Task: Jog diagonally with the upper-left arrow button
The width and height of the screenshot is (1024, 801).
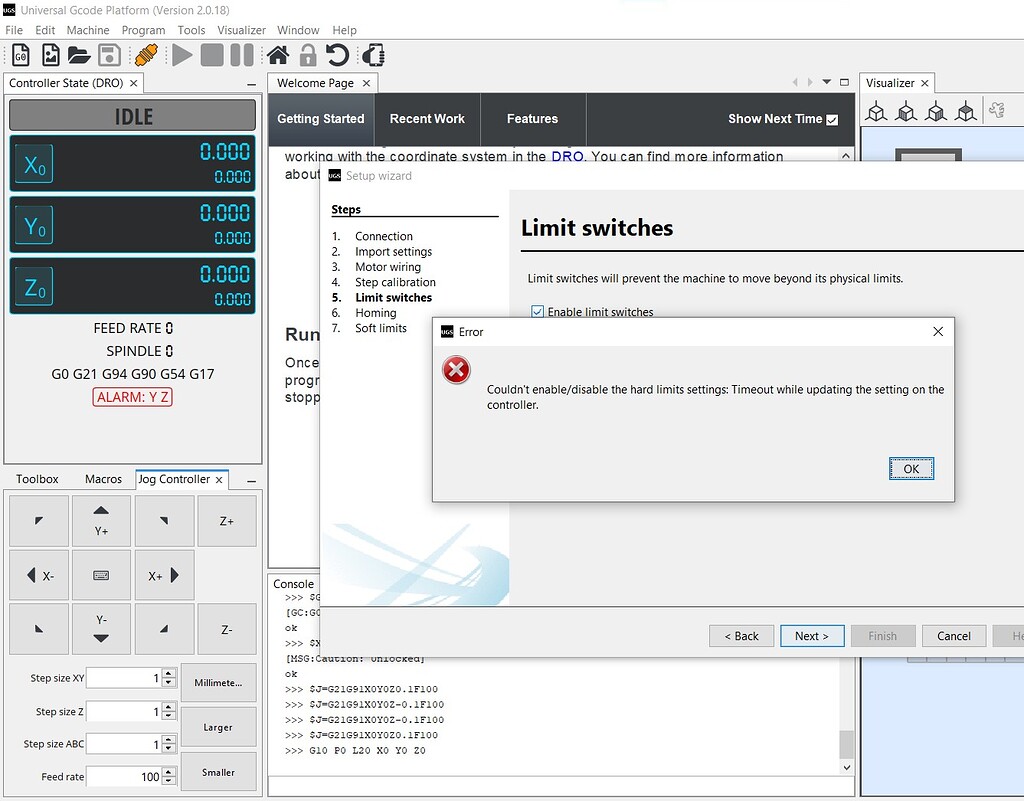Action: click(39, 521)
